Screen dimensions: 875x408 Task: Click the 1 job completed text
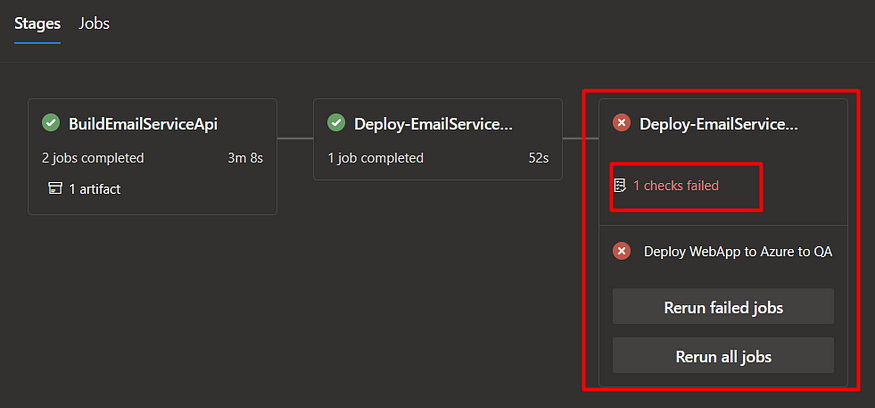click(375, 158)
